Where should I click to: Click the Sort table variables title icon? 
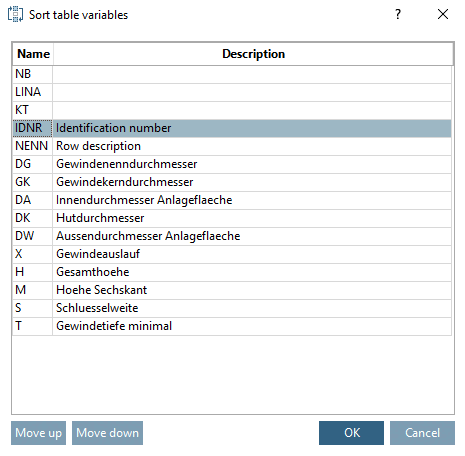pos(15,14)
